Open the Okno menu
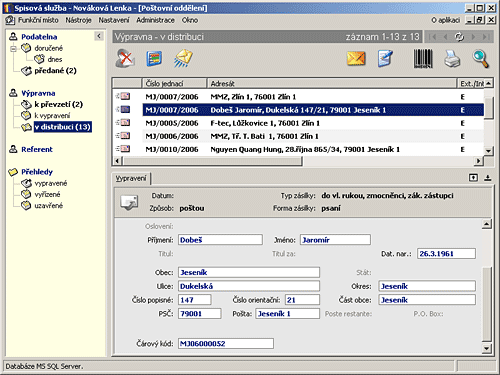Screen dimensions: 500x375 click(190, 20)
